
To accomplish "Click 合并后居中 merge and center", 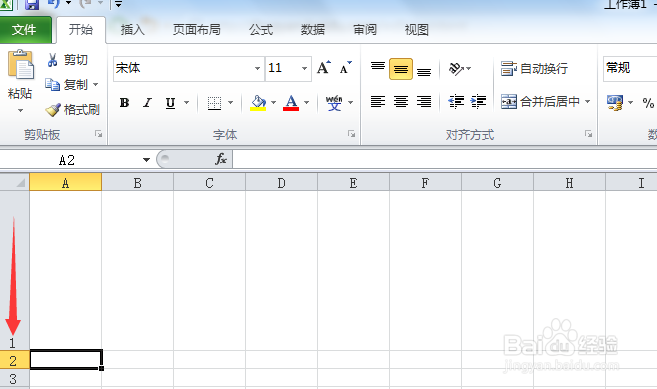I will click(540, 101).
